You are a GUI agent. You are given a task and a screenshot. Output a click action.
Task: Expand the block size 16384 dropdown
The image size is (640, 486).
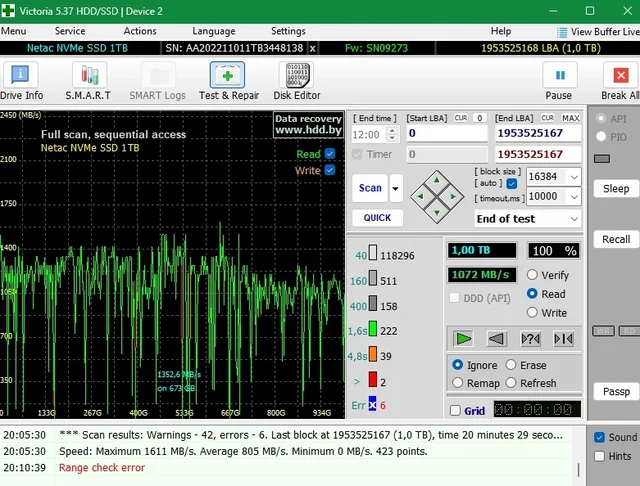[573, 176]
